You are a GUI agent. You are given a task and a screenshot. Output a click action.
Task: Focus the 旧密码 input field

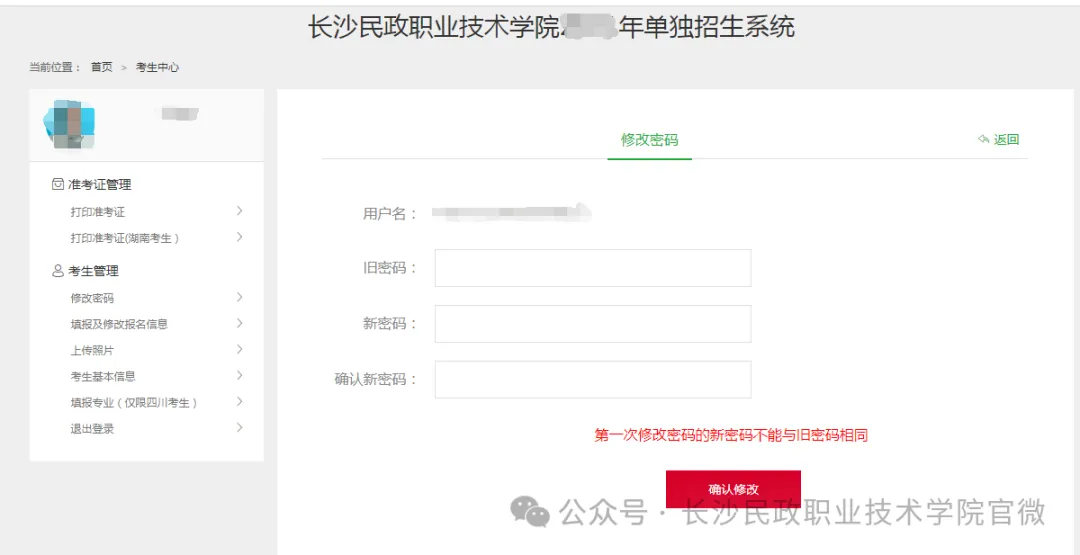(x=592, y=268)
